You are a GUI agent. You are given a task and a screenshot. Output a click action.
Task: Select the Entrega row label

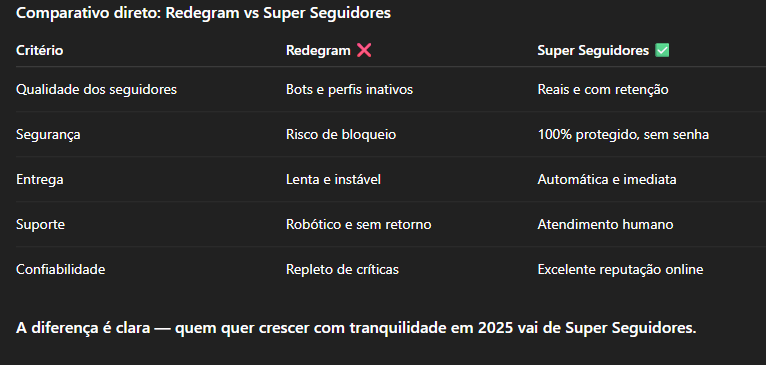click(40, 180)
